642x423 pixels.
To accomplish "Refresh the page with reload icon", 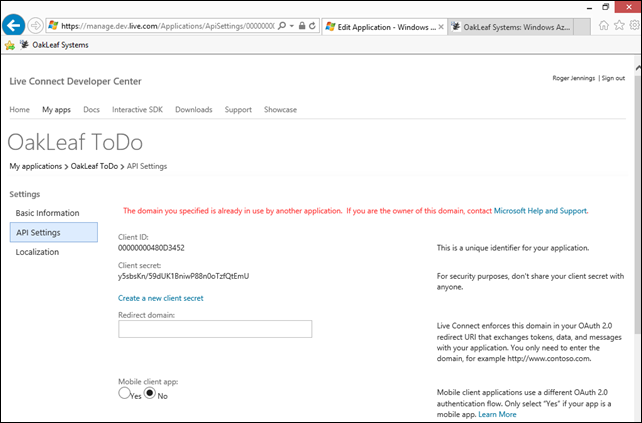I will 312,26.
